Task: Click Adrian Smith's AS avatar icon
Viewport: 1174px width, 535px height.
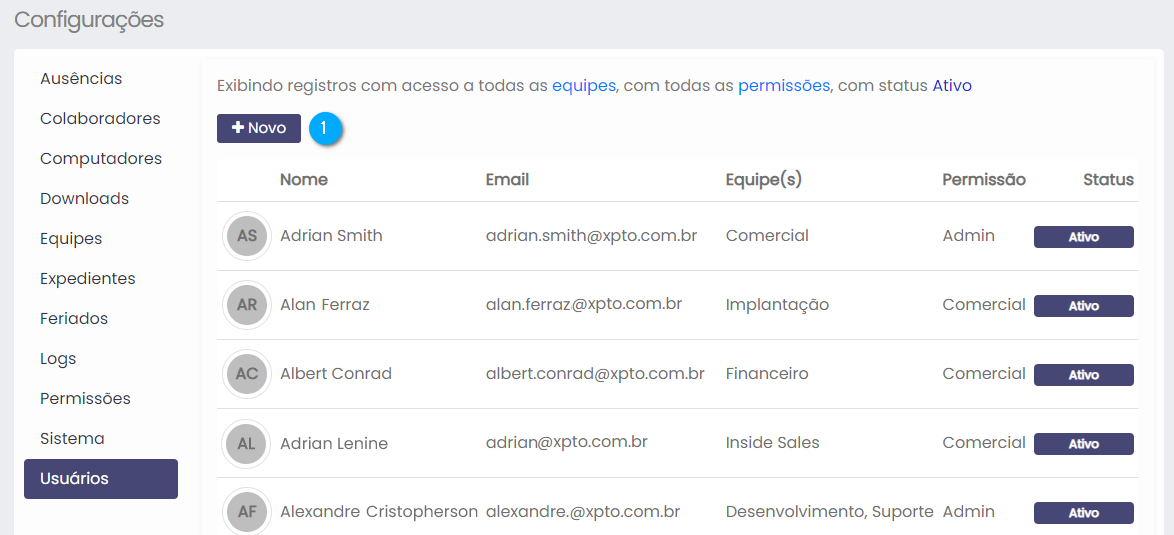Action: click(246, 236)
